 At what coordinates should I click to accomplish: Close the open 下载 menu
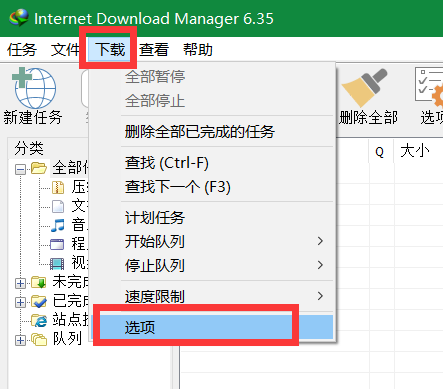pos(109,50)
